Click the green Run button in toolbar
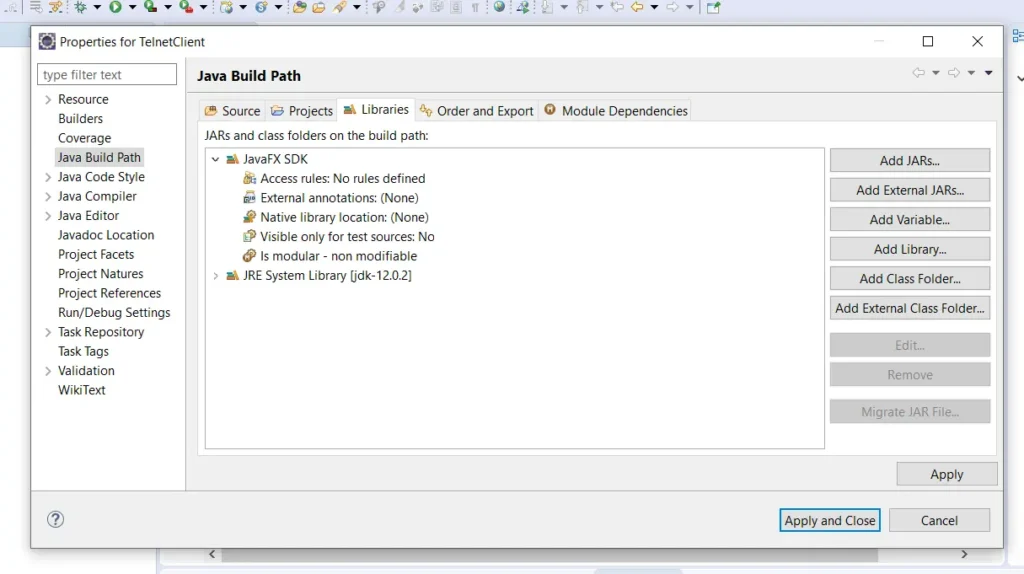 [116, 7]
